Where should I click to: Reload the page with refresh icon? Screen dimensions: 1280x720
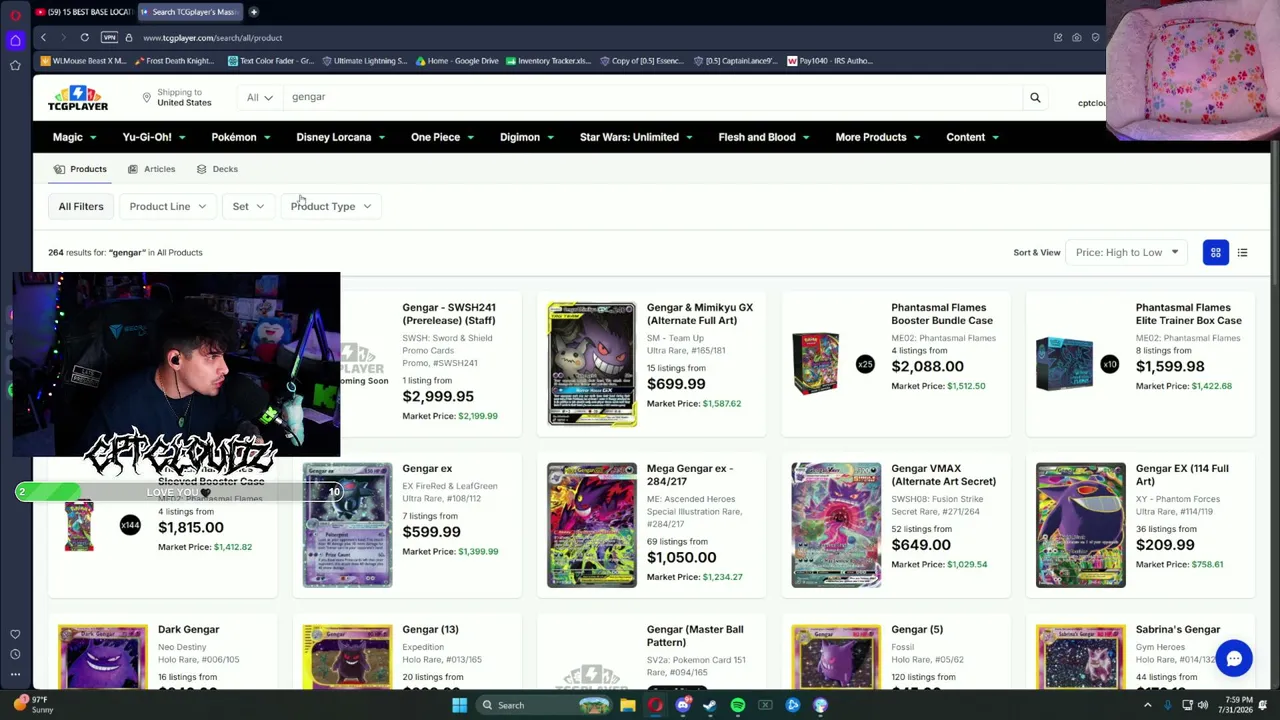(85, 38)
